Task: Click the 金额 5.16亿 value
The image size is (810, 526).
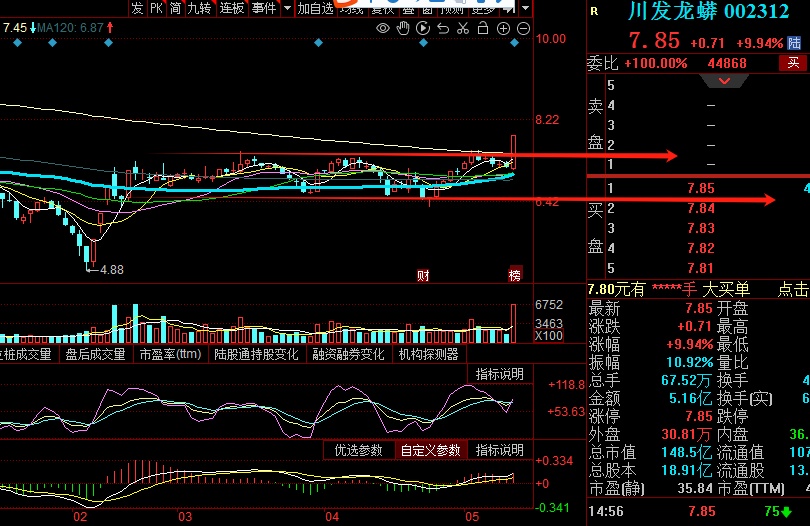Action: [690, 398]
